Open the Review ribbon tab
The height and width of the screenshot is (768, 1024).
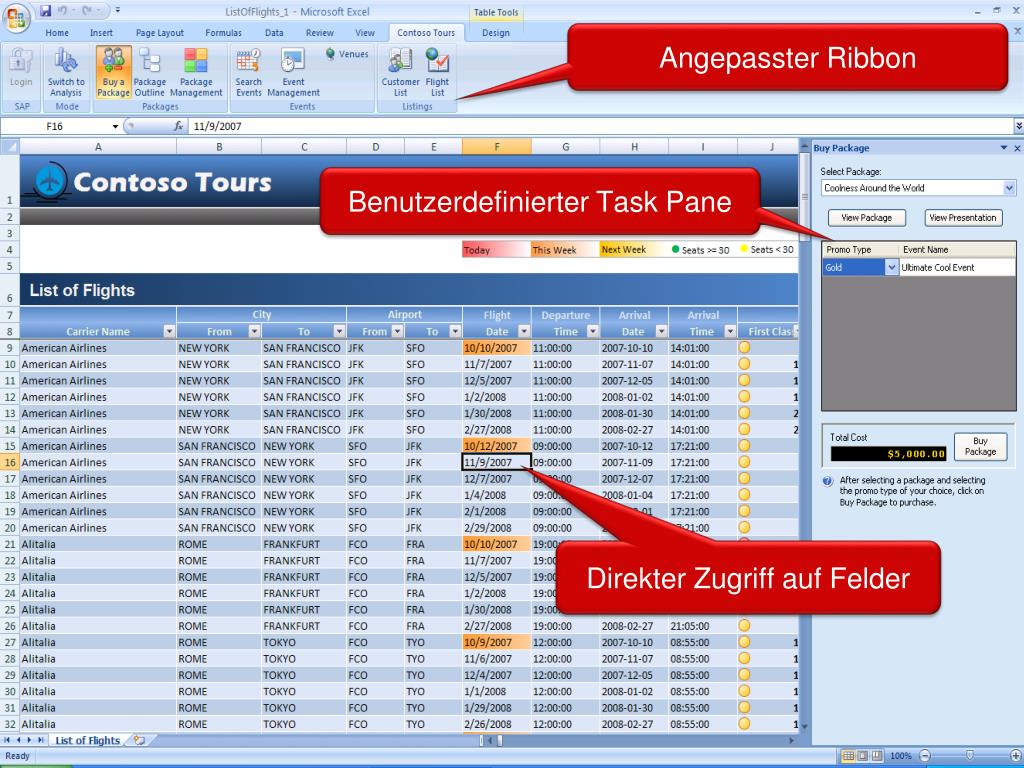click(x=320, y=33)
